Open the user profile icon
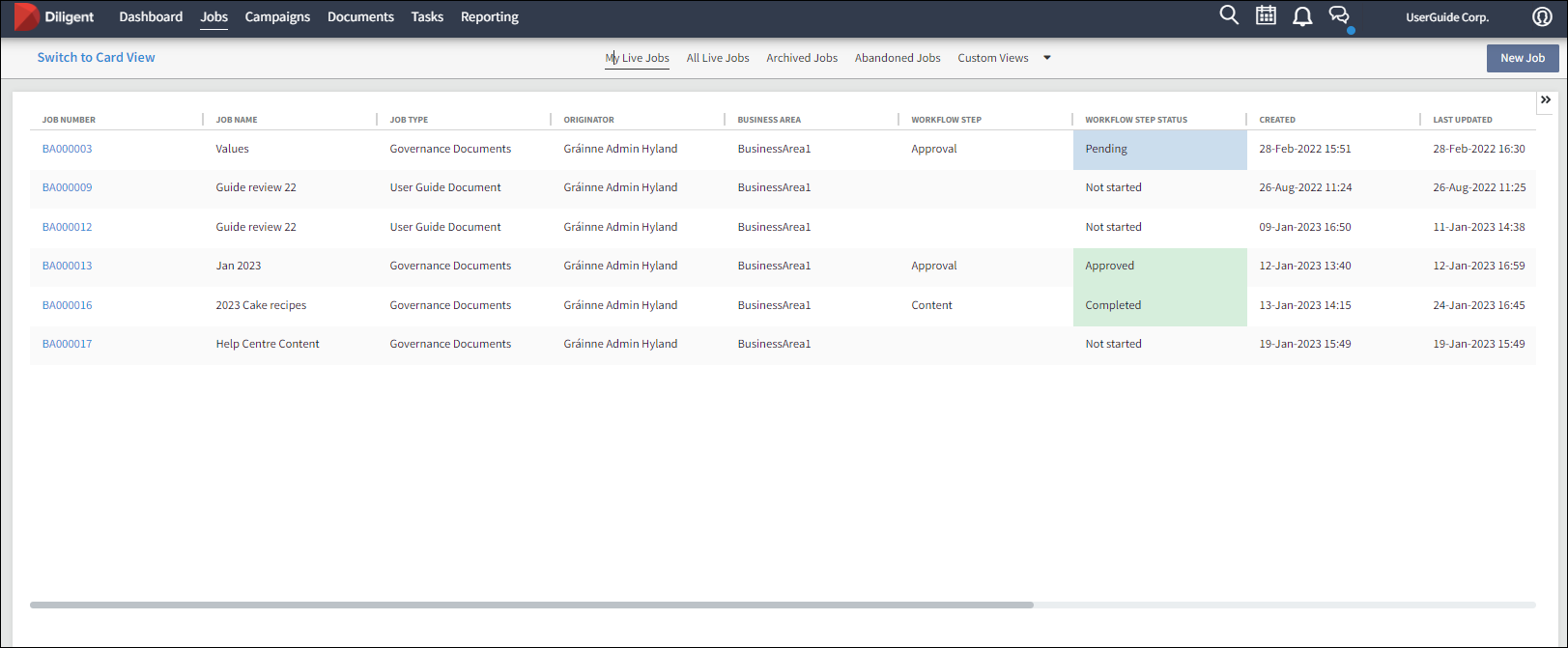 point(1542,17)
